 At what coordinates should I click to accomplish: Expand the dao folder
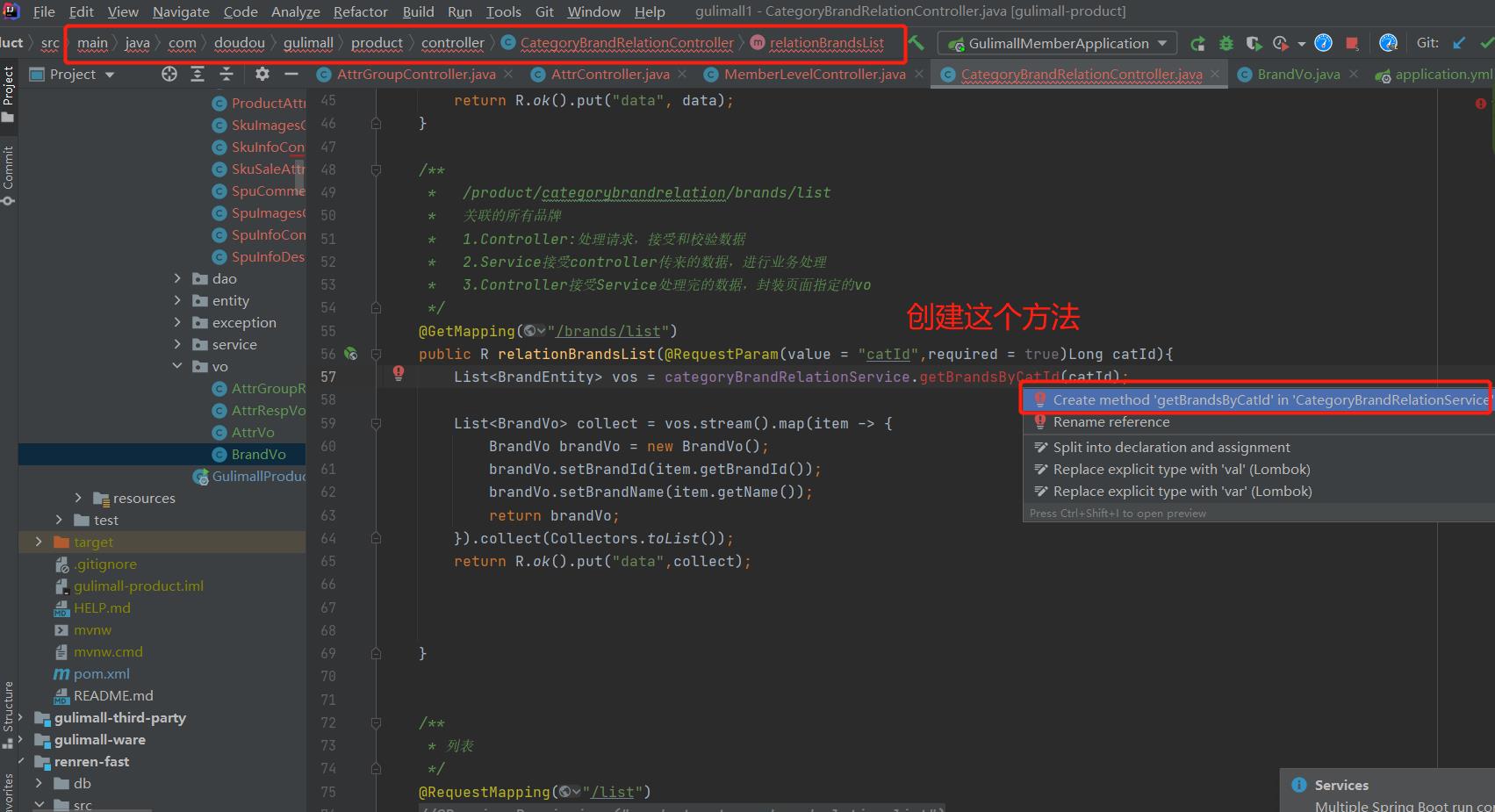[x=177, y=278]
